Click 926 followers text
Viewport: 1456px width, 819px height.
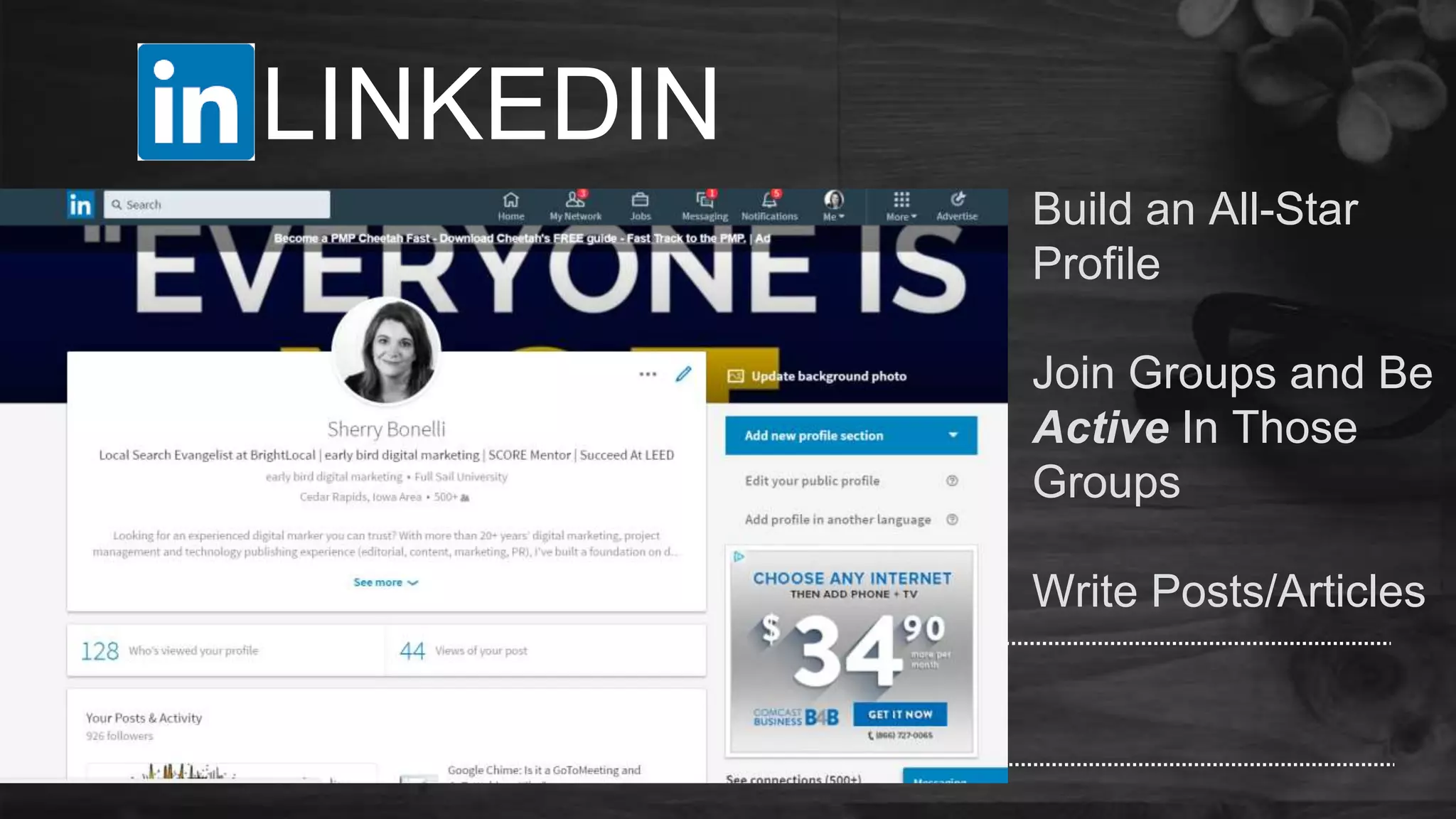pyautogui.click(x=119, y=736)
